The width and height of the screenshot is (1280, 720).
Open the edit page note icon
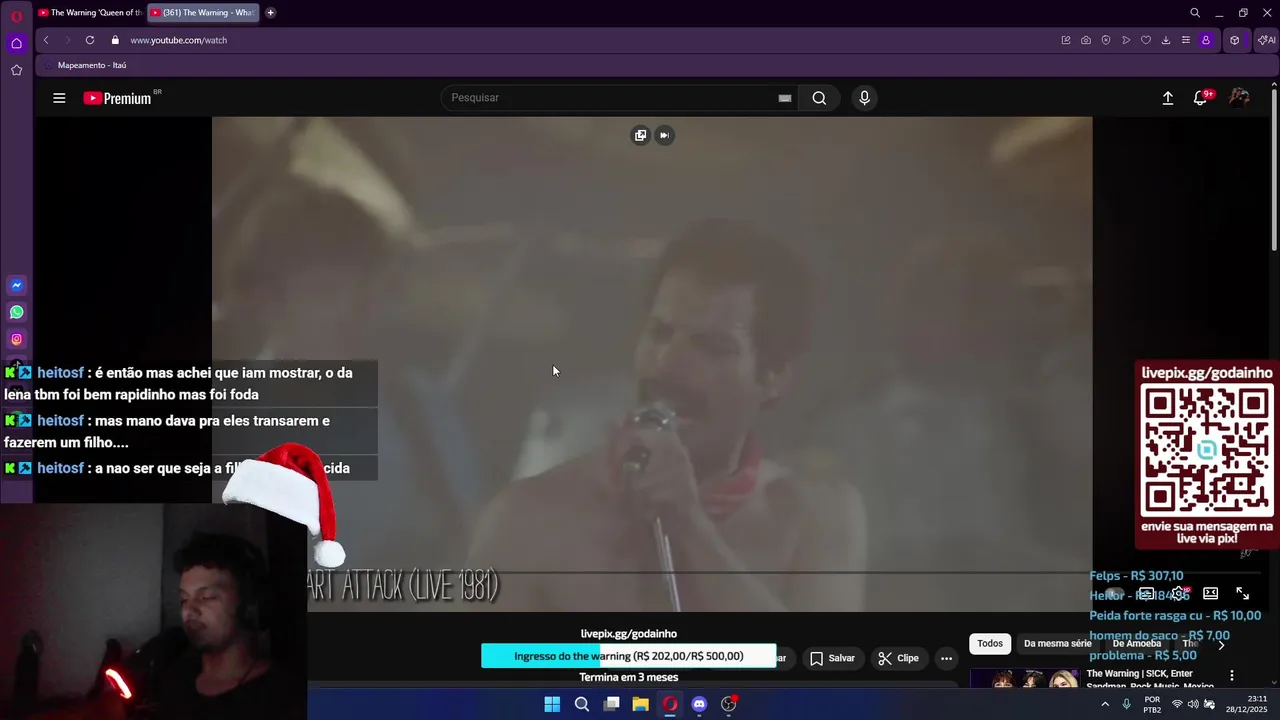coord(1066,40)
